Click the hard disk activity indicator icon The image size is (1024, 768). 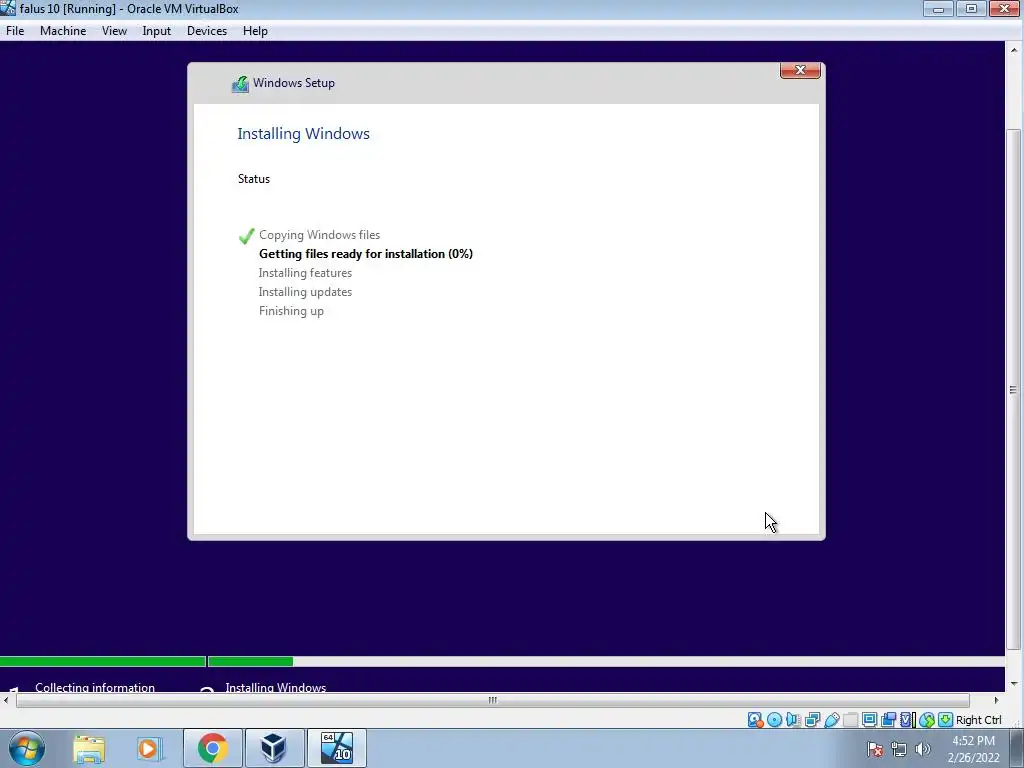tap(756, 720)
